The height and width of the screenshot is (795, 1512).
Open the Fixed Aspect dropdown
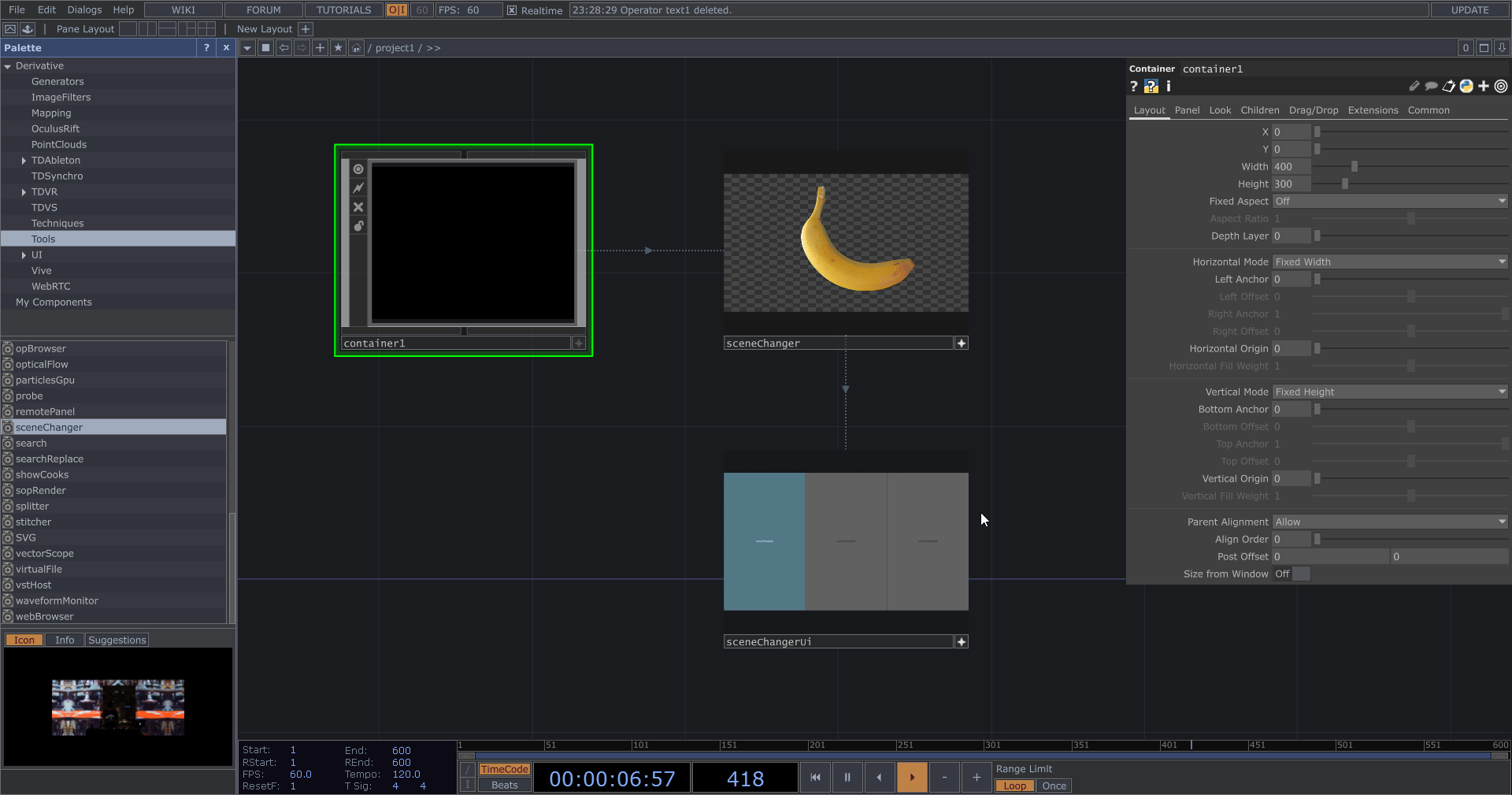click(1390, 202)
